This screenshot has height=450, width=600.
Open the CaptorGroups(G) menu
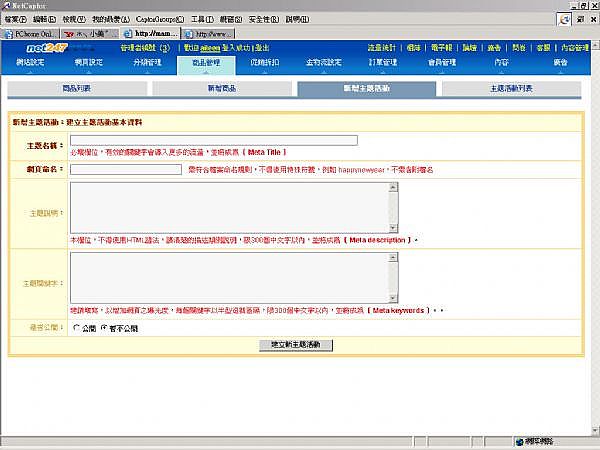point(160,19)
